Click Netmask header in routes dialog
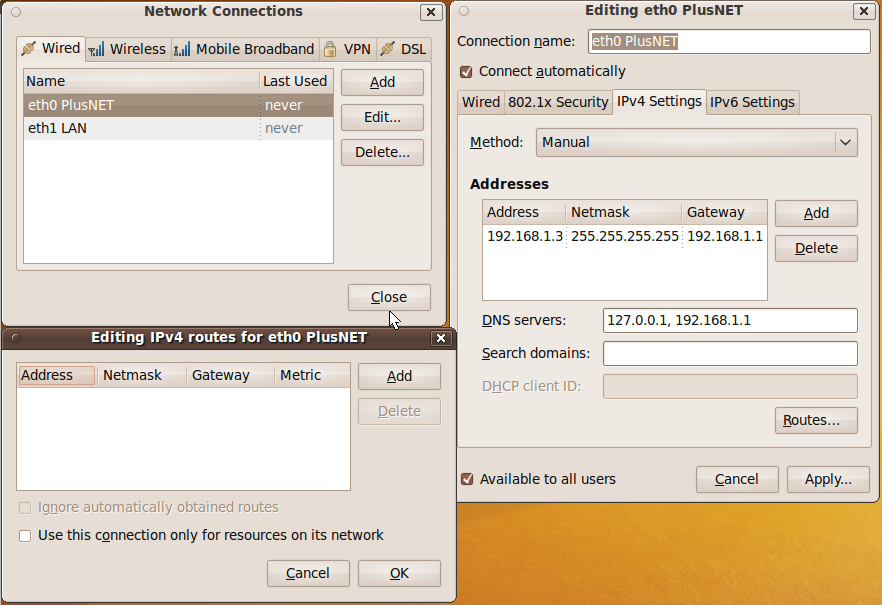This screenshot has width=882, height=605. (142, 375)
